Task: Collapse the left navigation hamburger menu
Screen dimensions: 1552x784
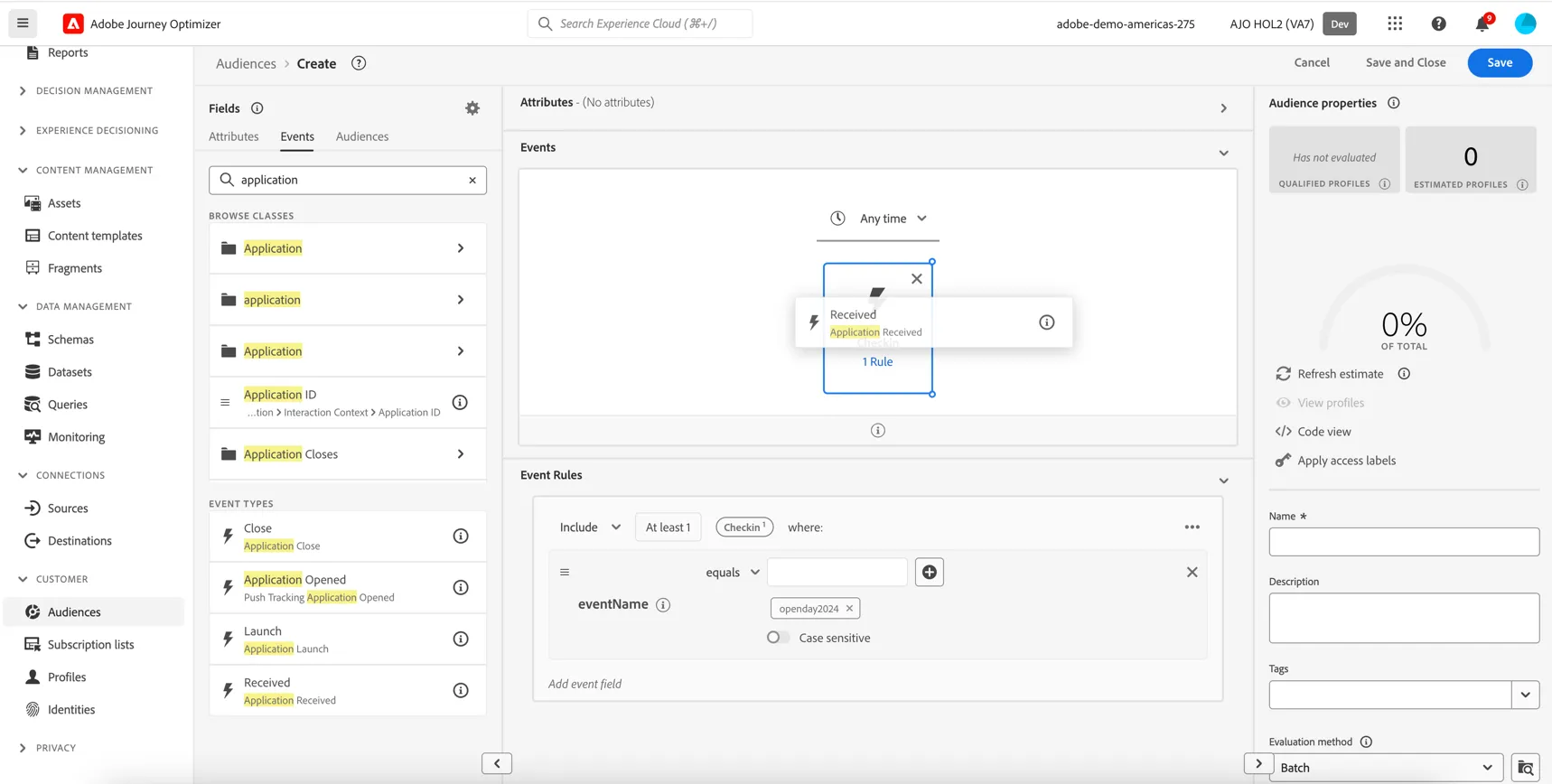Action: (23, 23)
